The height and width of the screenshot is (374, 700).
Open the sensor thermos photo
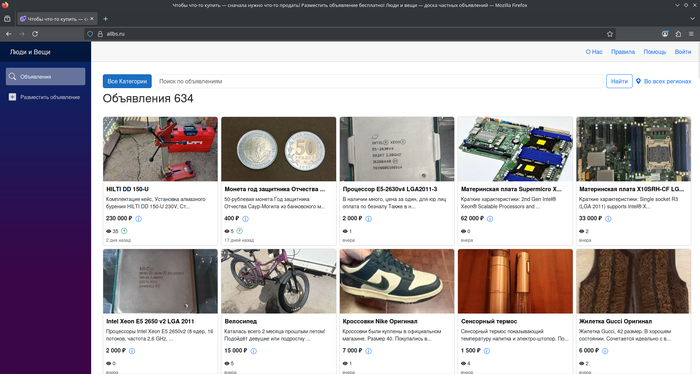coord(515,281)
